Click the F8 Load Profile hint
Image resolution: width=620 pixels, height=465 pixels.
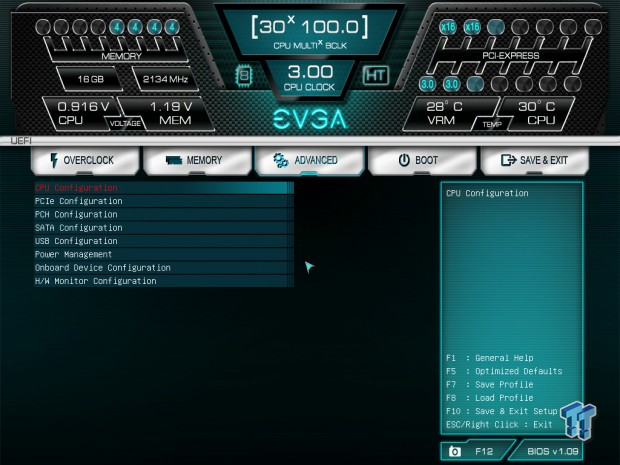click(490, 398)
